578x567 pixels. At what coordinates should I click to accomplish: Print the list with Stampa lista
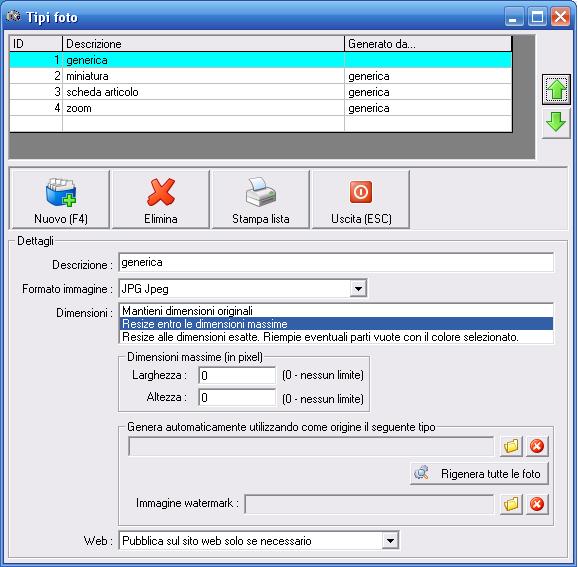tap(261, 199)
